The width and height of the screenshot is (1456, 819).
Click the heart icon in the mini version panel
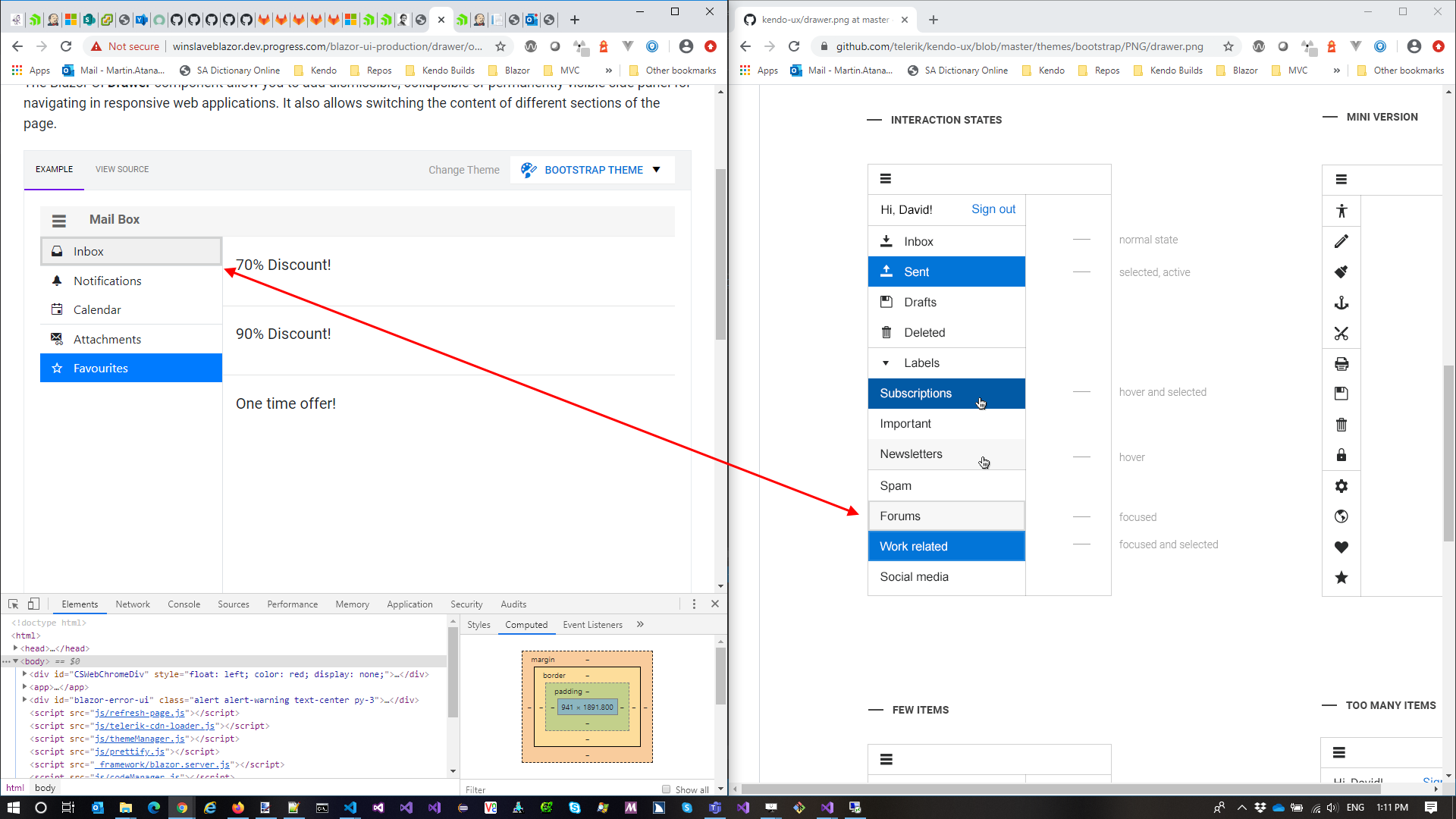pyautogui.click(x=1341, y=547)
